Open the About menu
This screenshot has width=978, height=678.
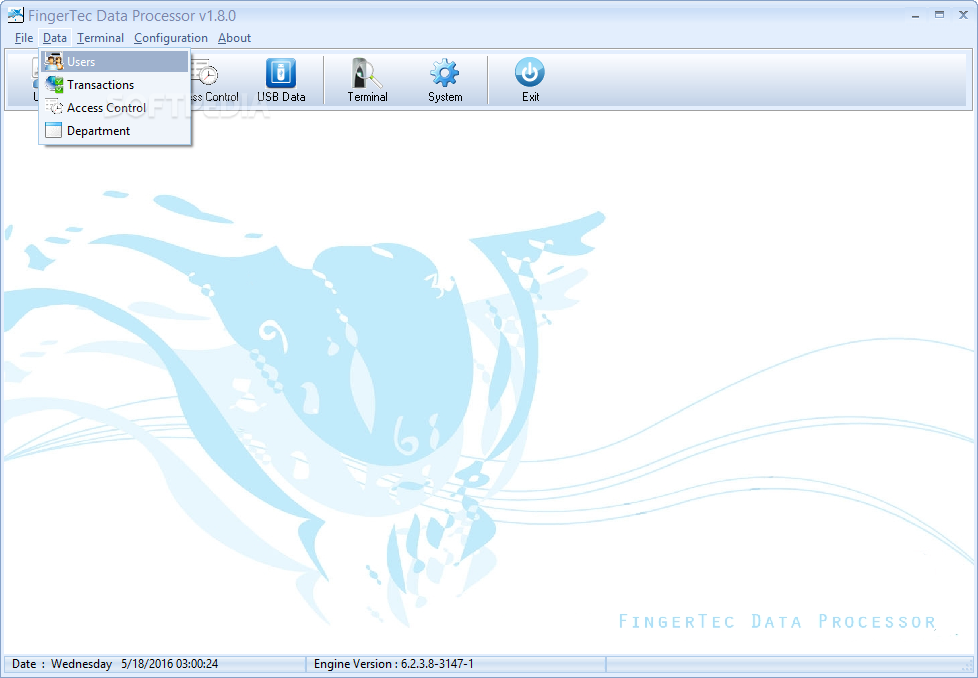pos(235,38)
